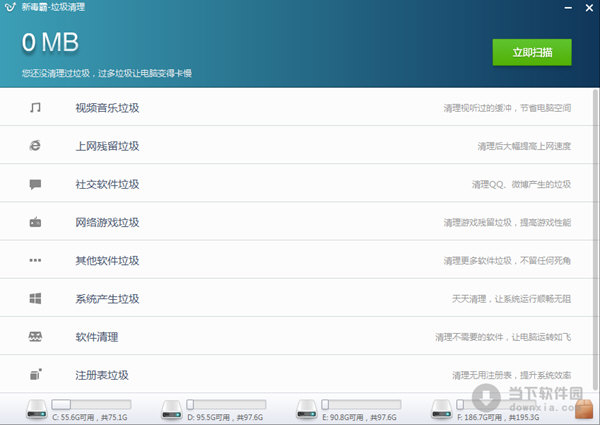The image size is (600, 425).
Task: Select the 社交软件垃圾 row label
Action: point(107,184)
